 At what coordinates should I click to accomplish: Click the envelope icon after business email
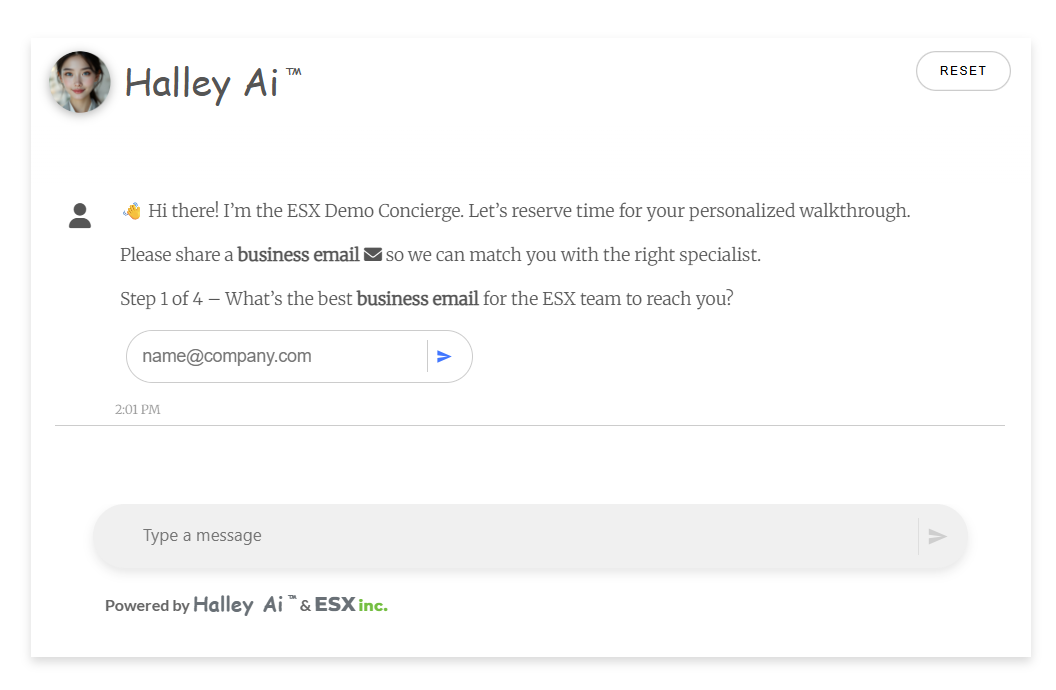[x=373, y=255]
